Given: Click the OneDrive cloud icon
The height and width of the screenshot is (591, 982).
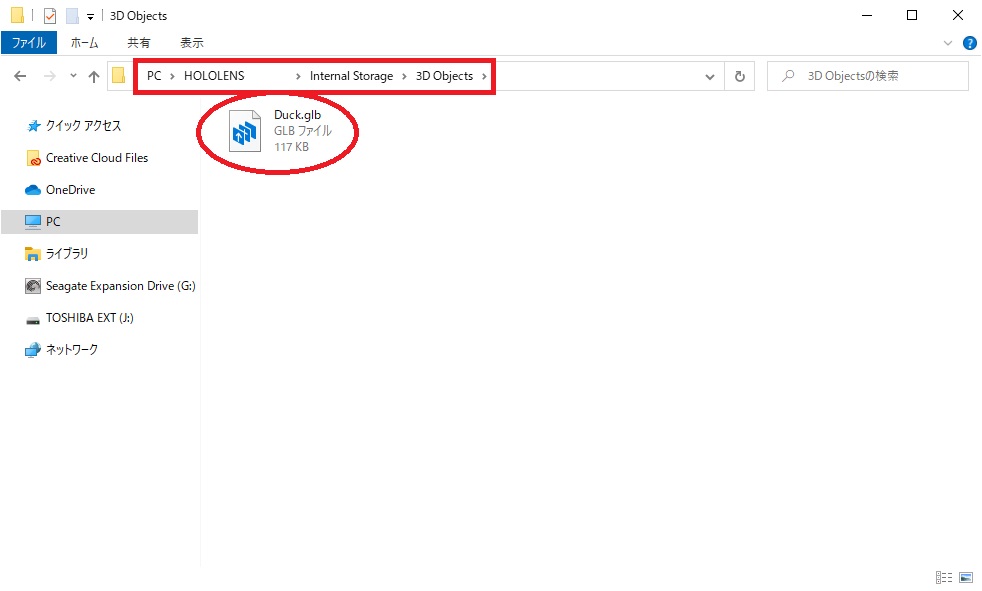Looking at the screenshot, I should click(x=33, y=190).
